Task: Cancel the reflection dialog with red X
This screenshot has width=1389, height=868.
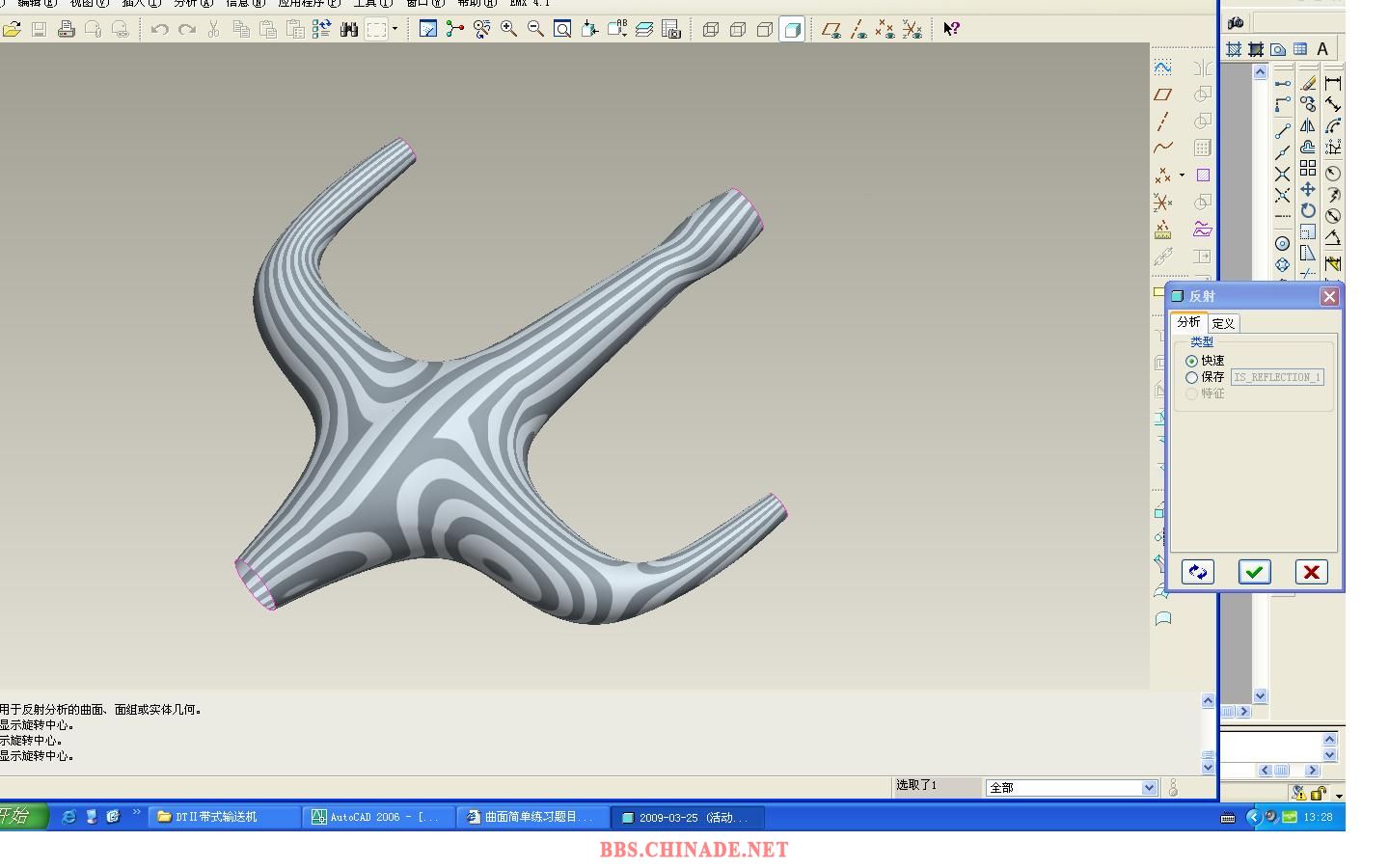Action: 1311,572
